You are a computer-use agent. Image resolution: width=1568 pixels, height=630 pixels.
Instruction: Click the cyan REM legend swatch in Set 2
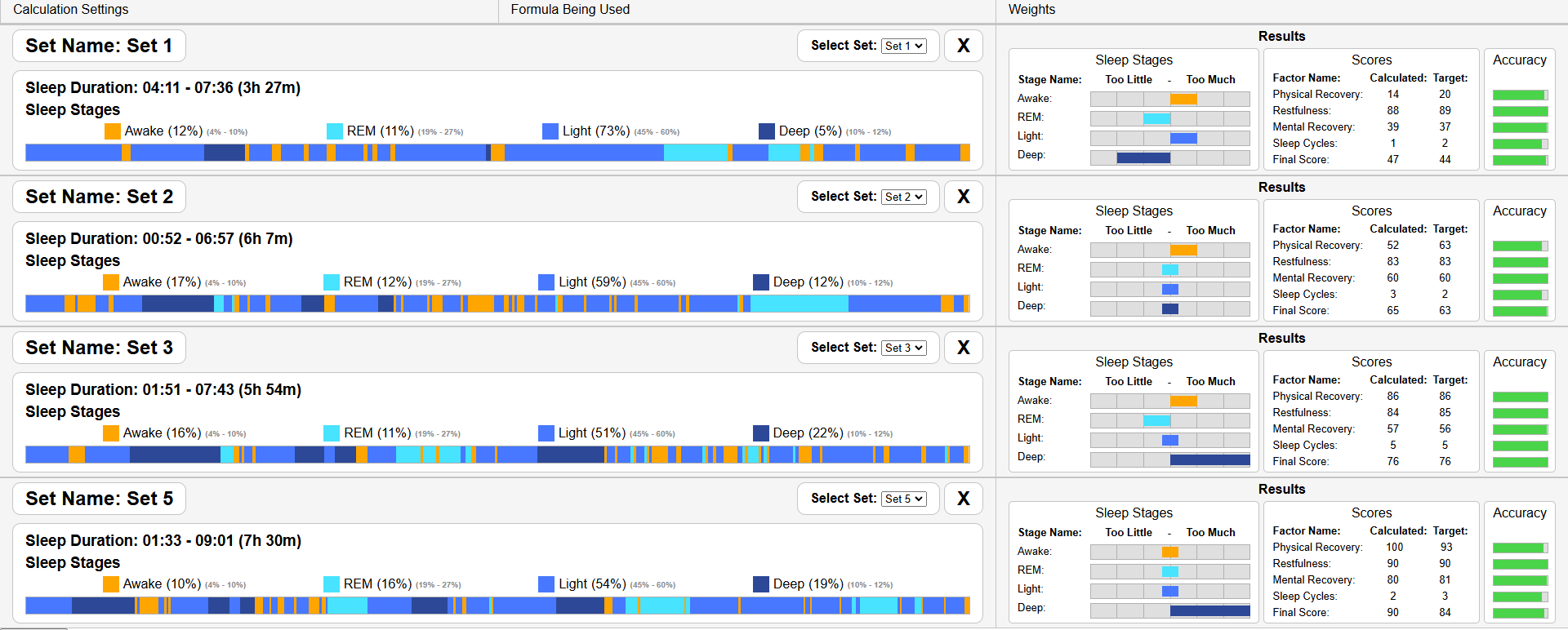332,282
